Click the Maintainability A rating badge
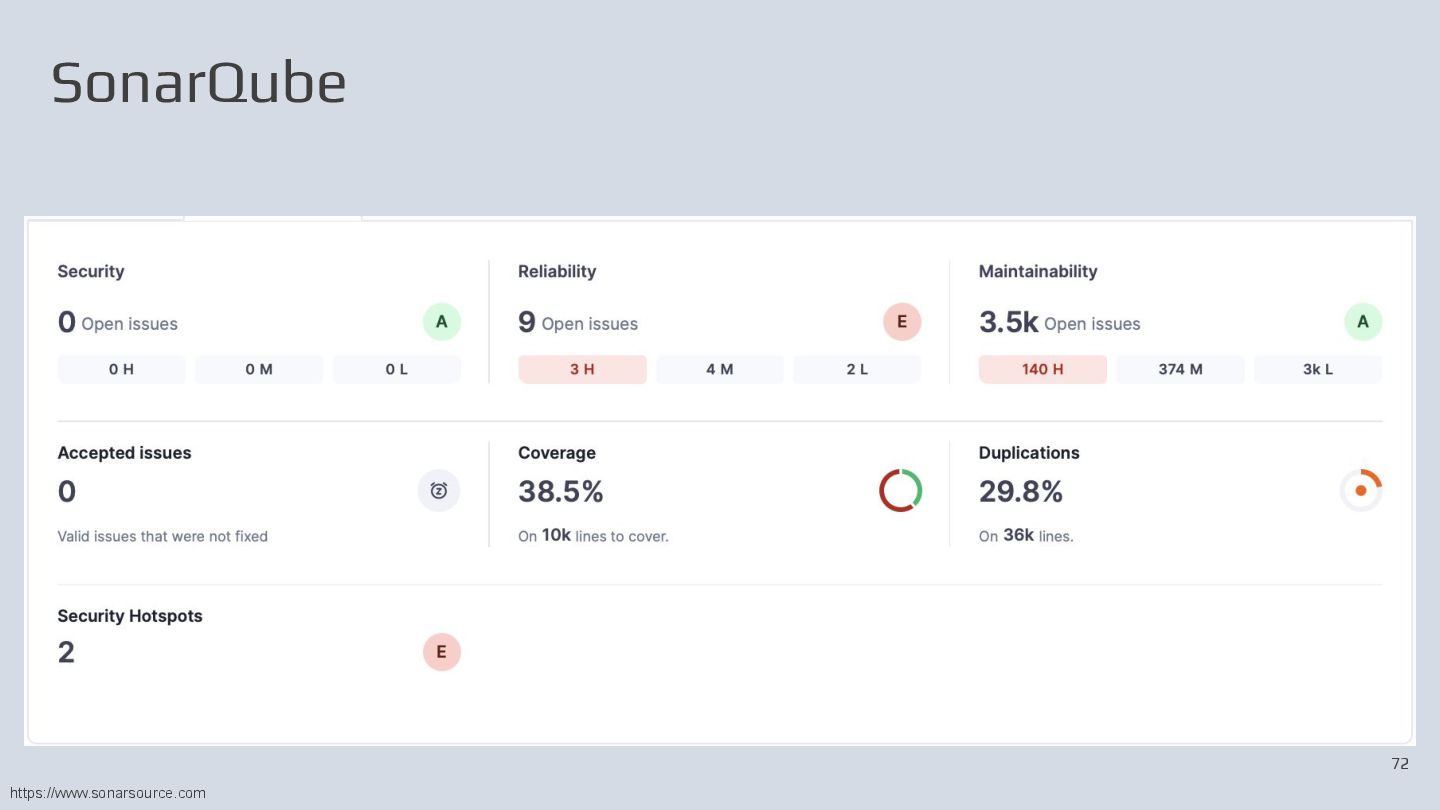1440x810 pixels. pos(1362,322)
